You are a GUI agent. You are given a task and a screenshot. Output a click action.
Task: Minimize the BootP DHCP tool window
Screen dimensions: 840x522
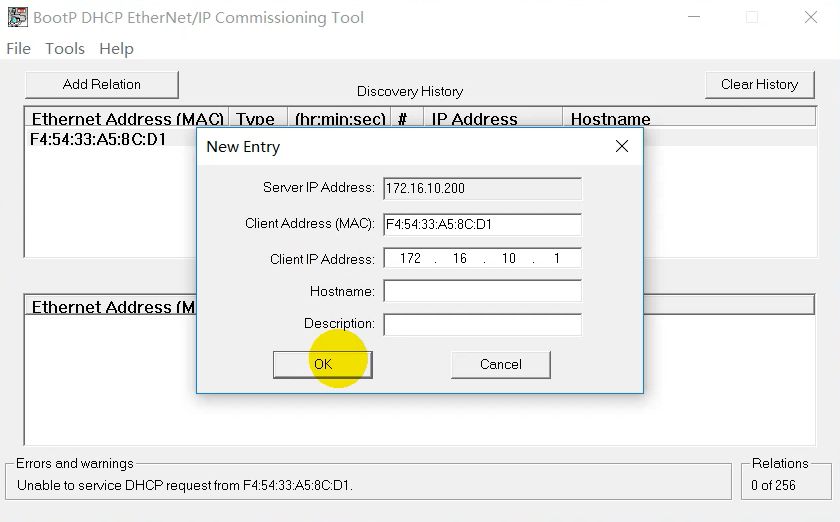[x=694, y=17]
